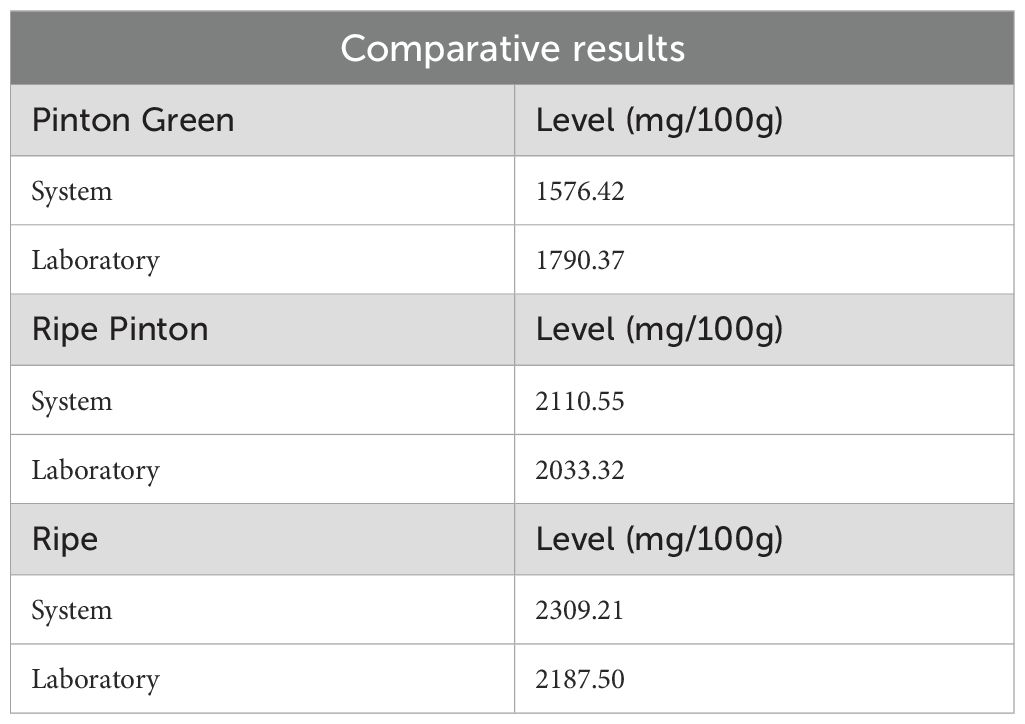Click the value 2187.50
The width and height of the screenshot is (1025, 724).
pyautogui.click(x=580, y=680)
